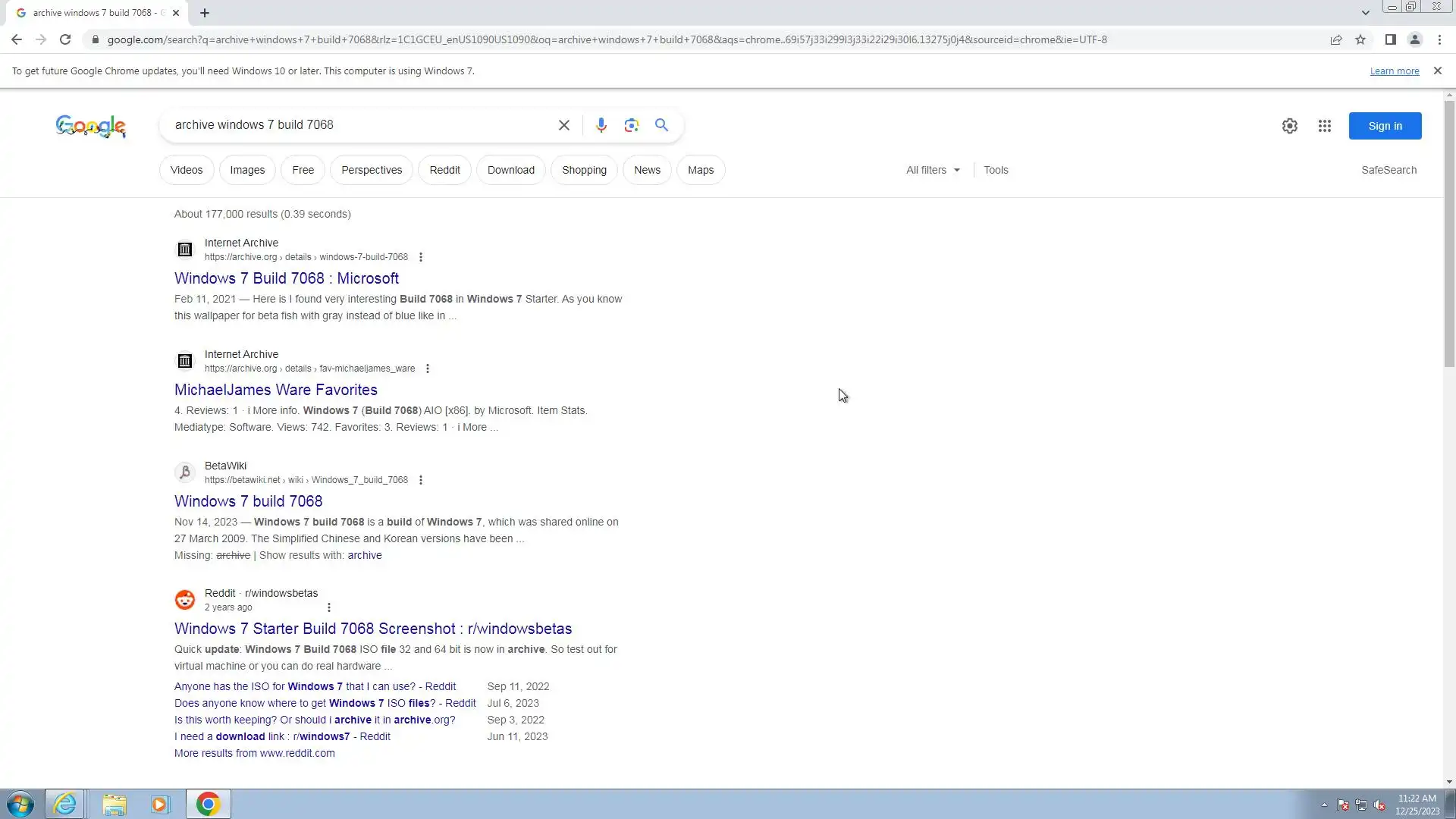The width and height of the screenshot is (1456, 819).
Task: Open Windows 7 Build 7068 : Microsoft link
Action: [287, 278]
